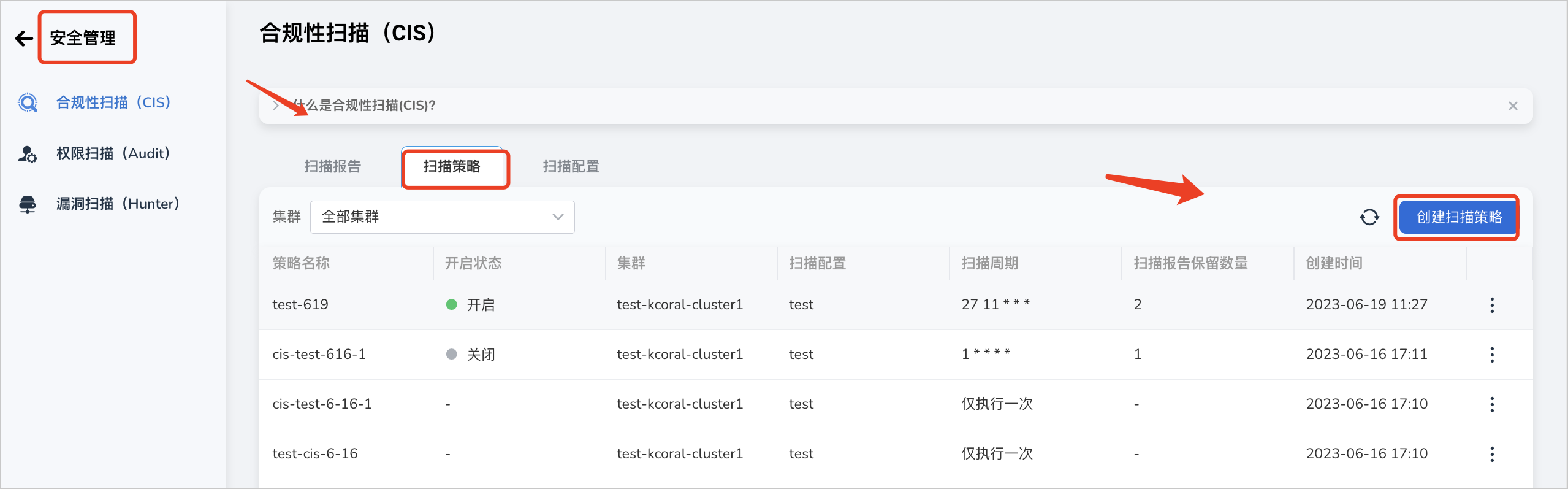The width and height of the screenshot is (1568, 489).
Task: Switch to the 扫描配置 tab
Action: coord(571,166)
